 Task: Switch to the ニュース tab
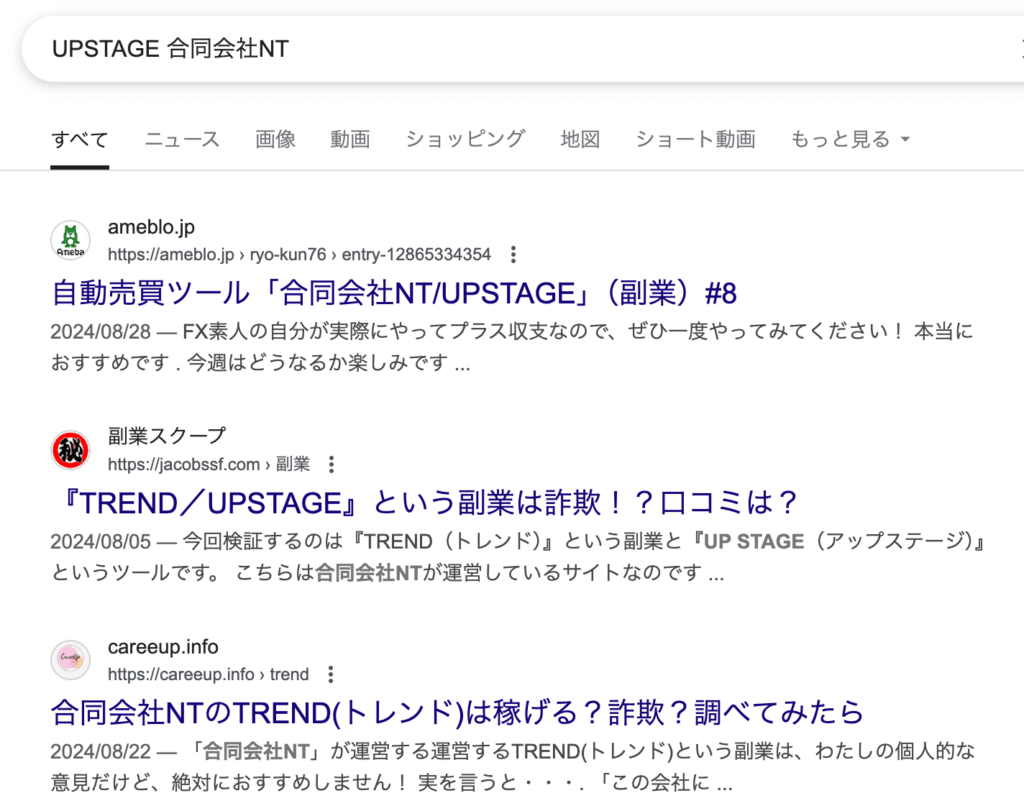tap(182, 139)
